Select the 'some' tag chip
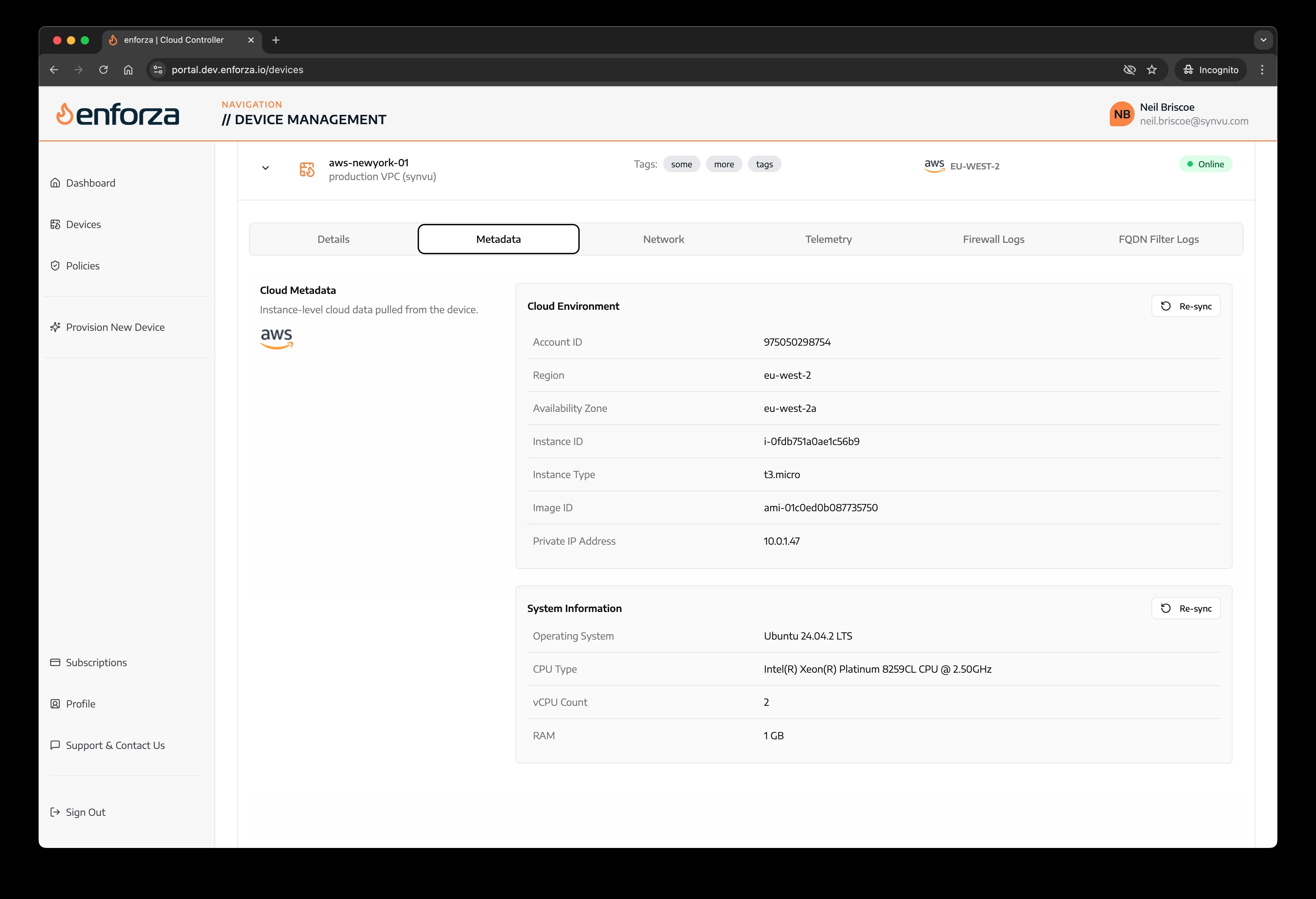 681,164
